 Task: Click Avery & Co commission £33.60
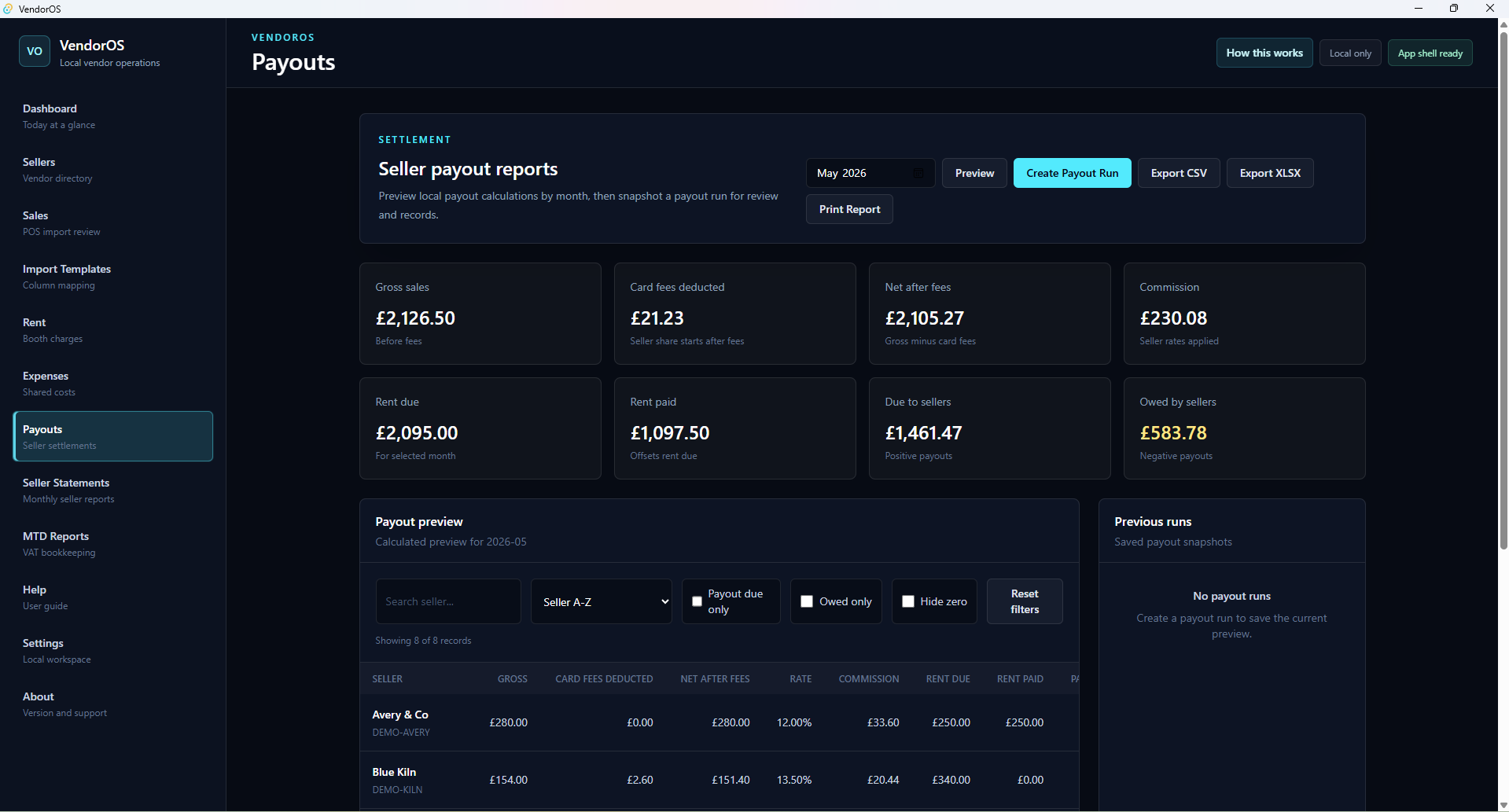[x=883, y=722]
